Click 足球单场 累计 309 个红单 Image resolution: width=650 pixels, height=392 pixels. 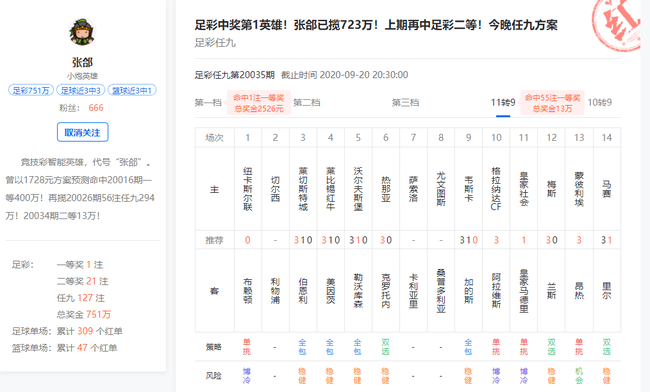click(x=67, y=331)
